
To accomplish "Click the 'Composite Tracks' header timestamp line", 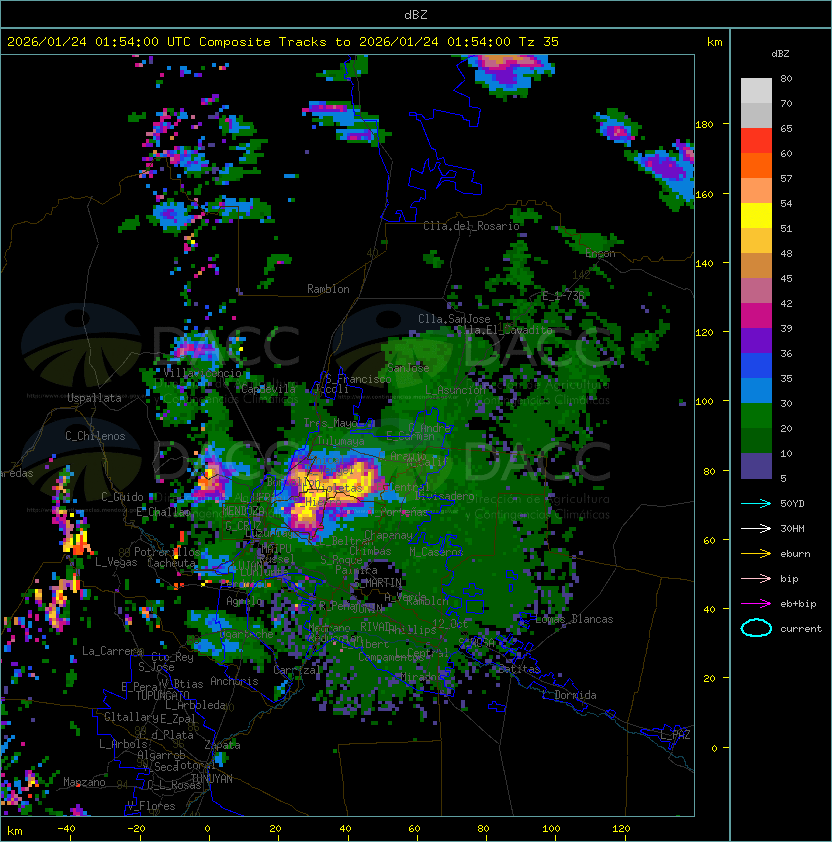I will point(283,42).
